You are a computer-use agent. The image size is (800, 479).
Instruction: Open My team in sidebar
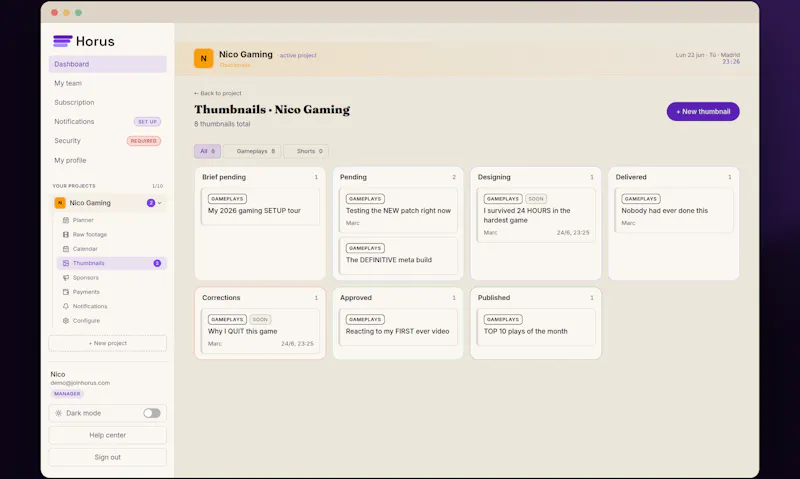108,83
